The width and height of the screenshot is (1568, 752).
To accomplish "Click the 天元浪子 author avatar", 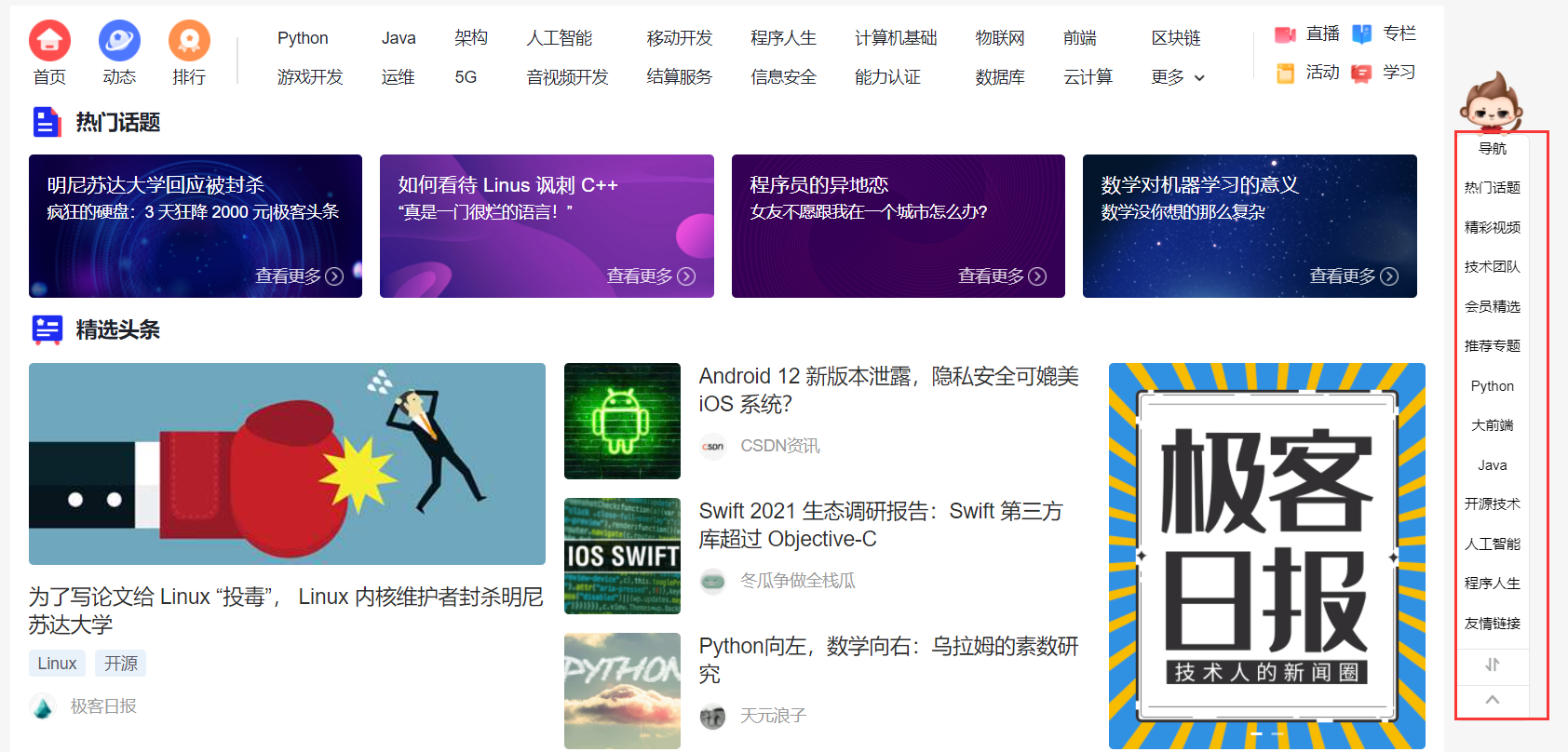I will point(713,716).
